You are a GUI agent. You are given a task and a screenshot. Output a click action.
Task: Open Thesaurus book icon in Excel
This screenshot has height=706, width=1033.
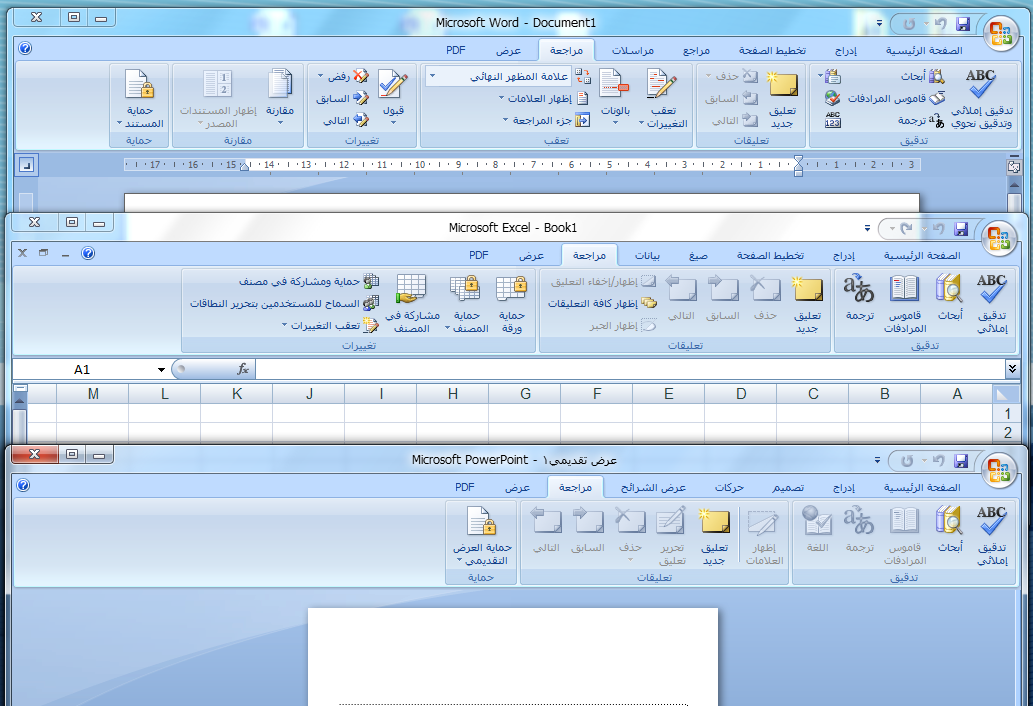(x=904, y=290)
